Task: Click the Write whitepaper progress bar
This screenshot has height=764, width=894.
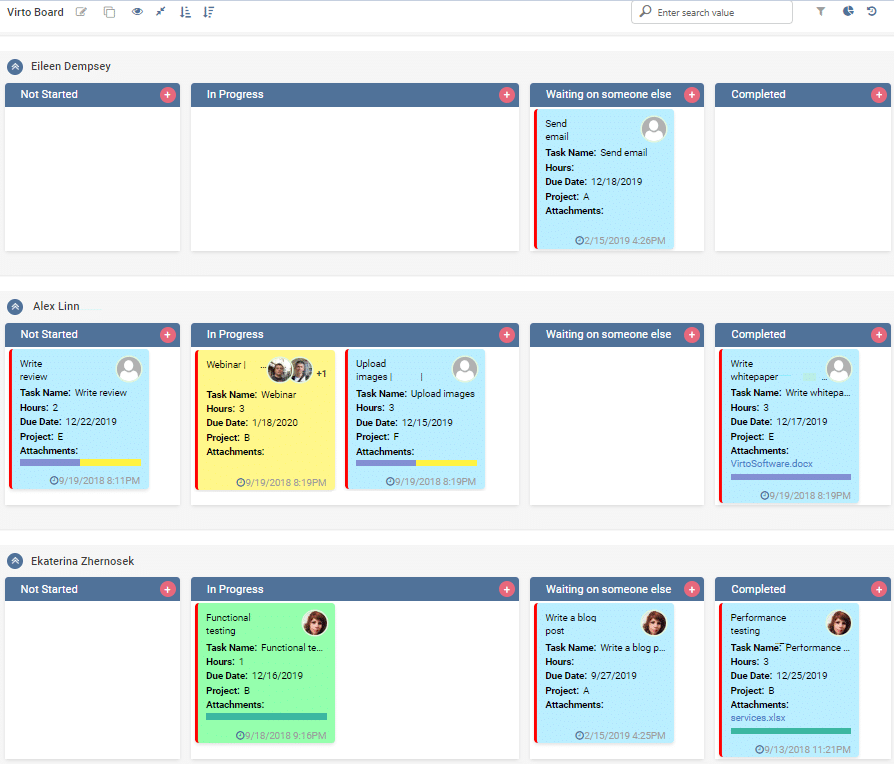Action: (x=791, y=477)
